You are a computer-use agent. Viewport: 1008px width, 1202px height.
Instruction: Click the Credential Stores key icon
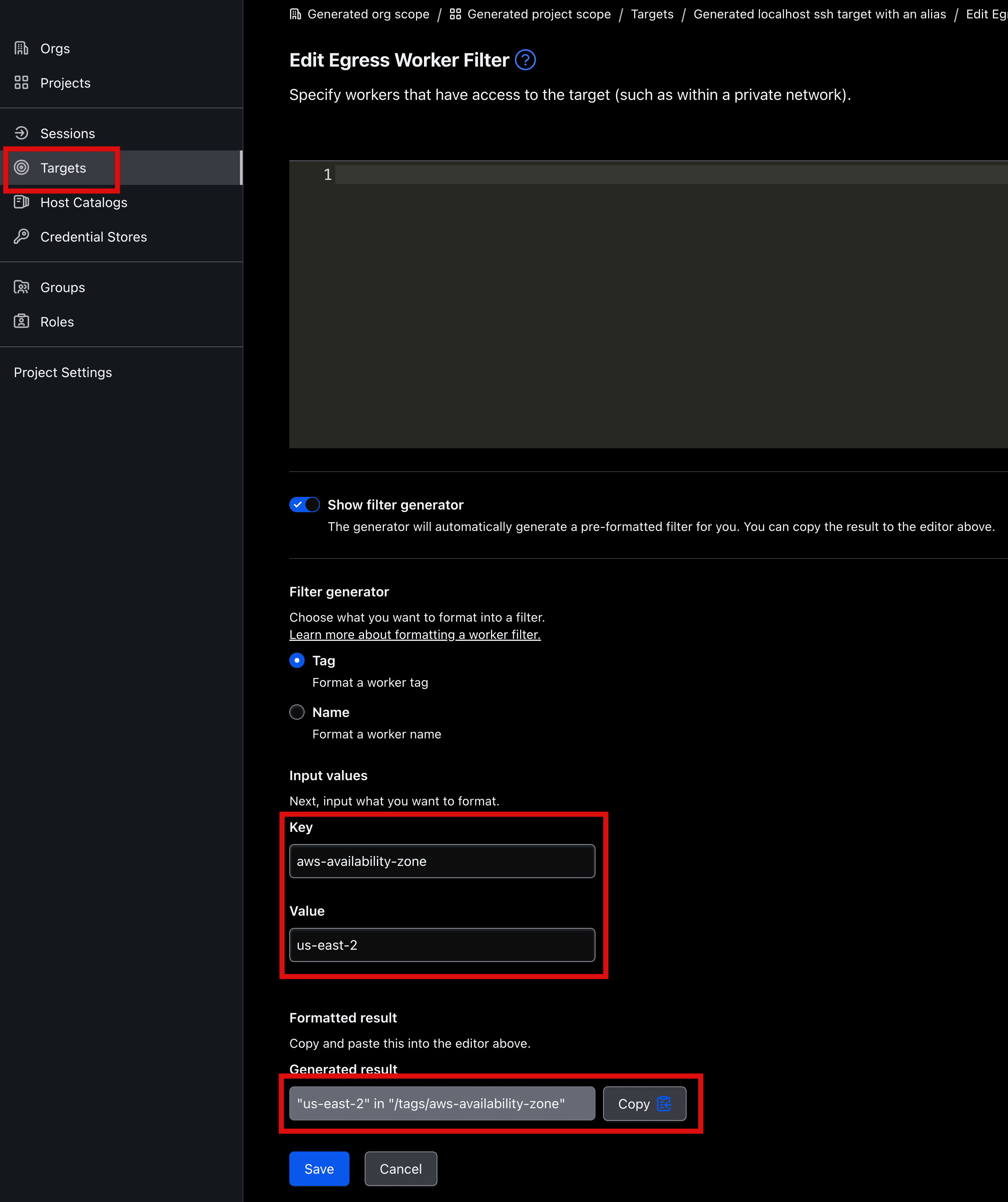pos(21,237)
